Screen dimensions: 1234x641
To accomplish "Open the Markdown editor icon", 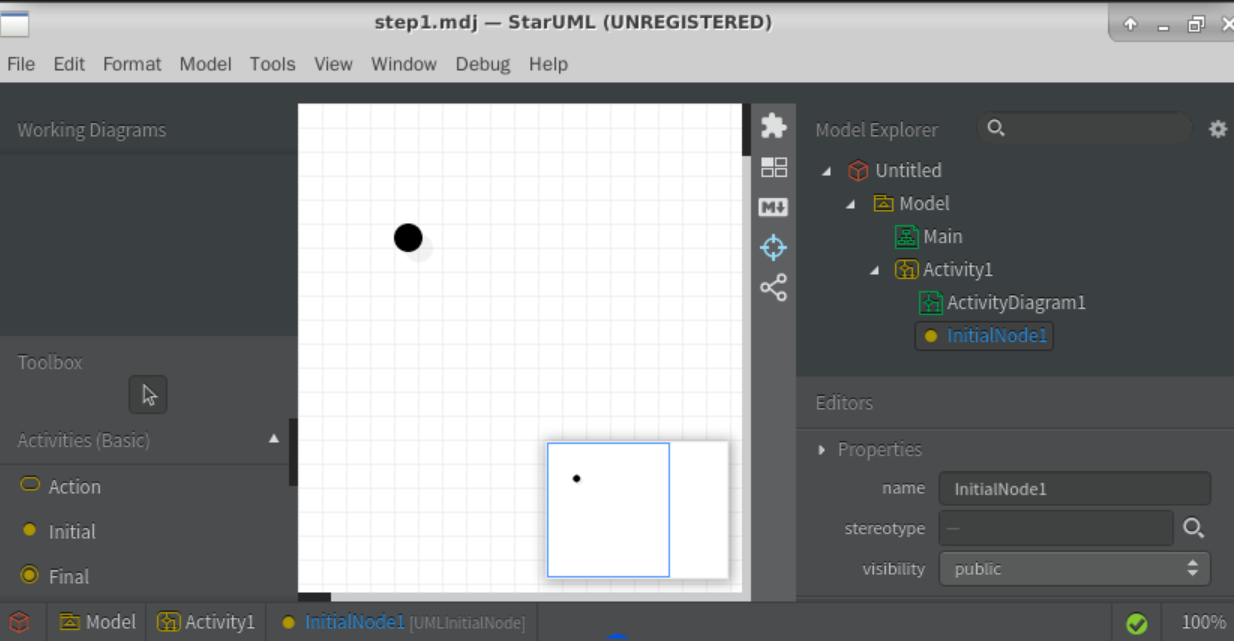I will click(773, 207).
